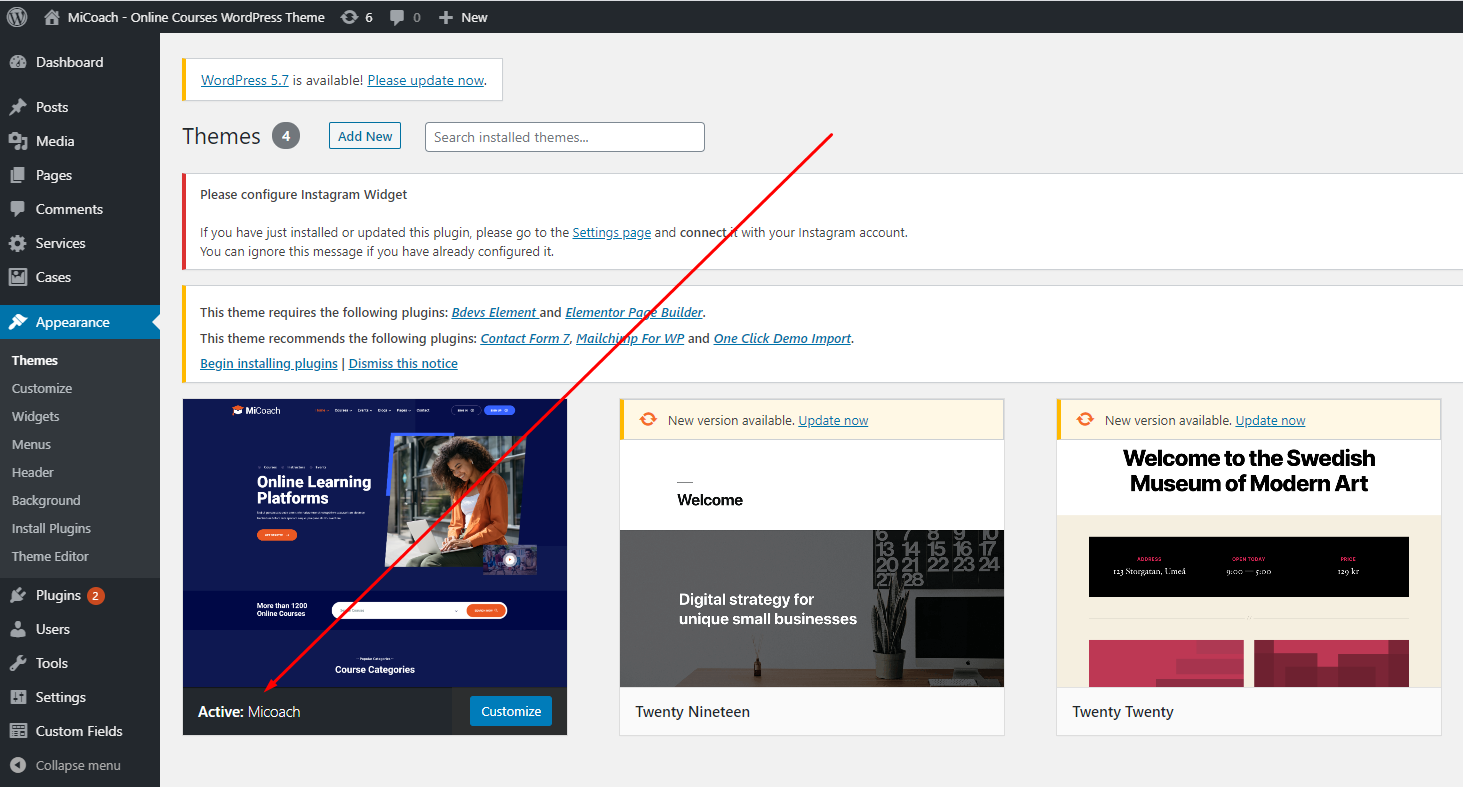Viewport: 1463px width, 787px height.
Task: Open the Theme Editor submenu item
Action: point(50,556)
